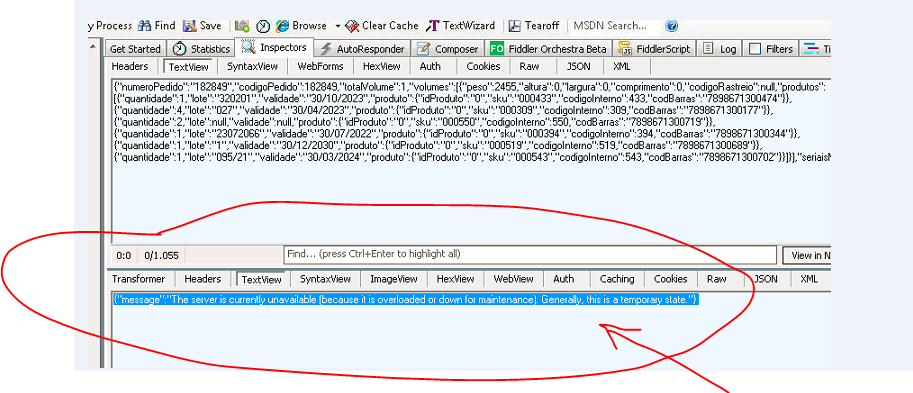Select the response TextView tab
Viewport: 913px width, 393px height.
coord(261,279)
